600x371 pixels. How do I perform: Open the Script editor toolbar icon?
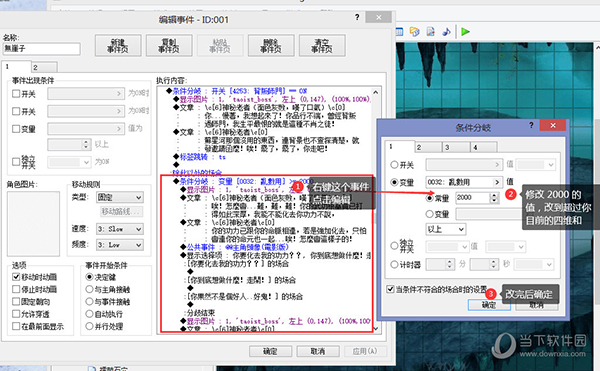[x=430, y=32]
